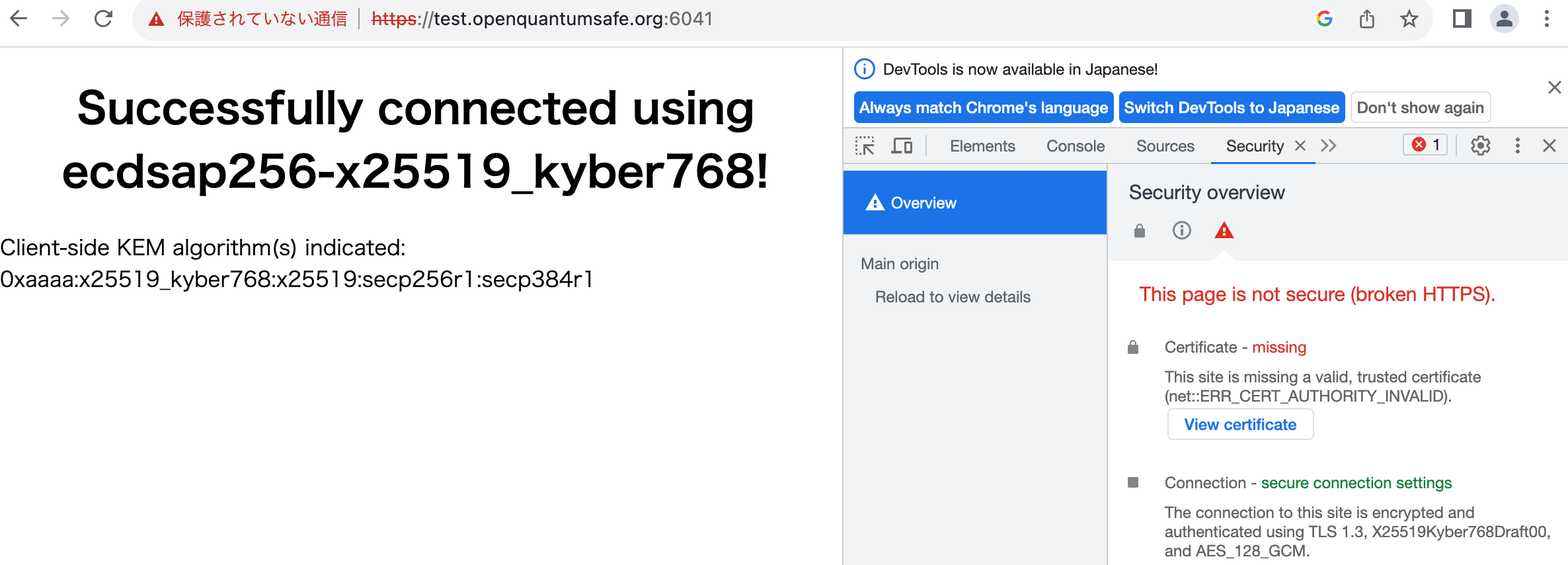Switch to the Console tab

pyautogui.click(x=1076, y=146)
